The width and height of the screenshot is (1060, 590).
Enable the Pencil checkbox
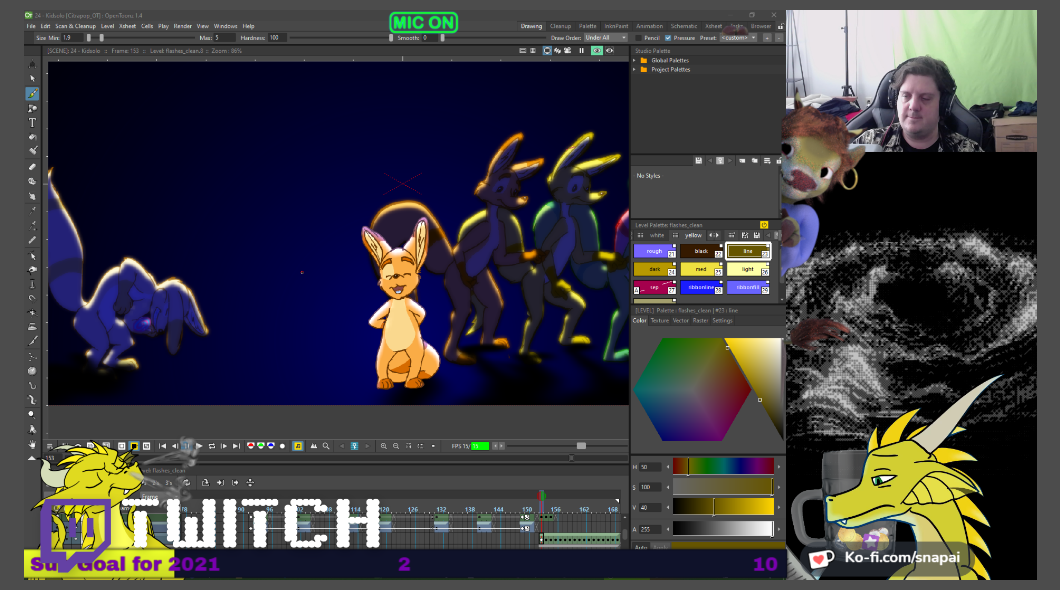point(639,38)
